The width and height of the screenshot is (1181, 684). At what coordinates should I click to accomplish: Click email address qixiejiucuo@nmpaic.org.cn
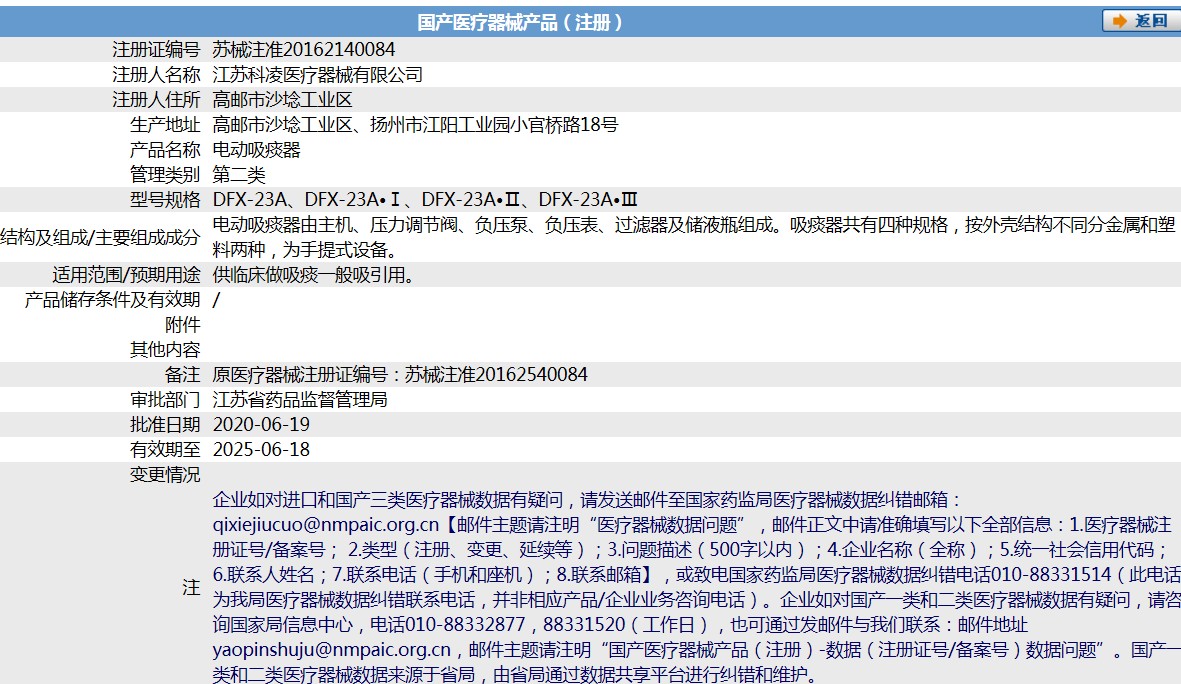coord(325,524)
